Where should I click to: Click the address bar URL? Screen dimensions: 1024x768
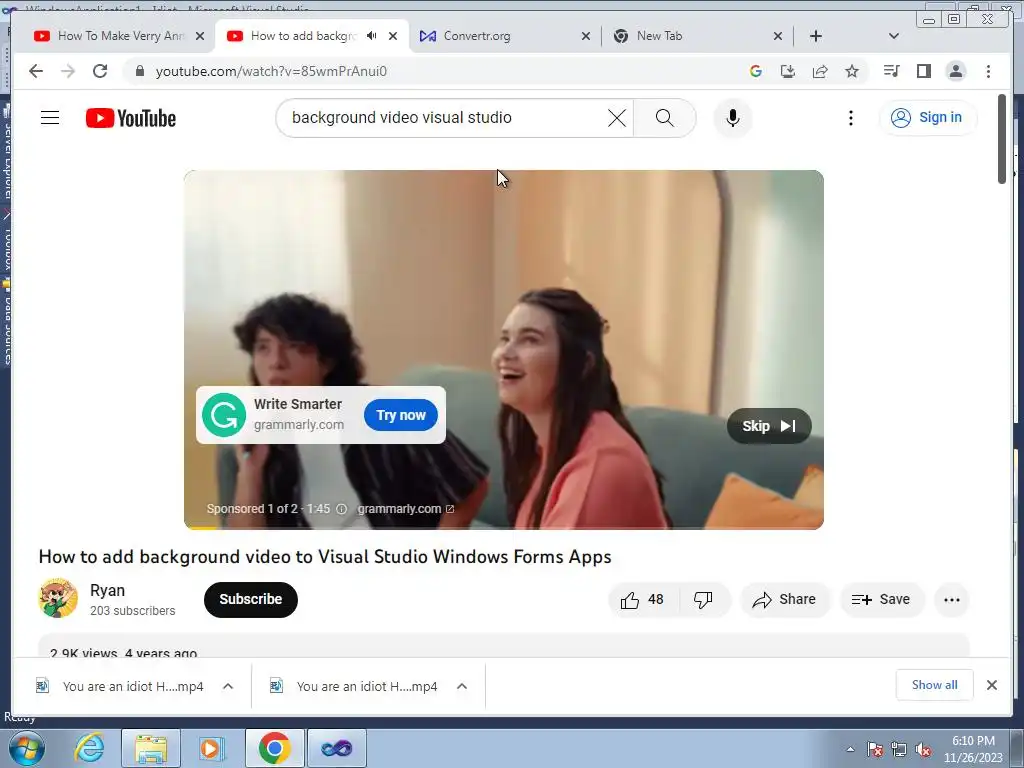[x=271, y=71]
